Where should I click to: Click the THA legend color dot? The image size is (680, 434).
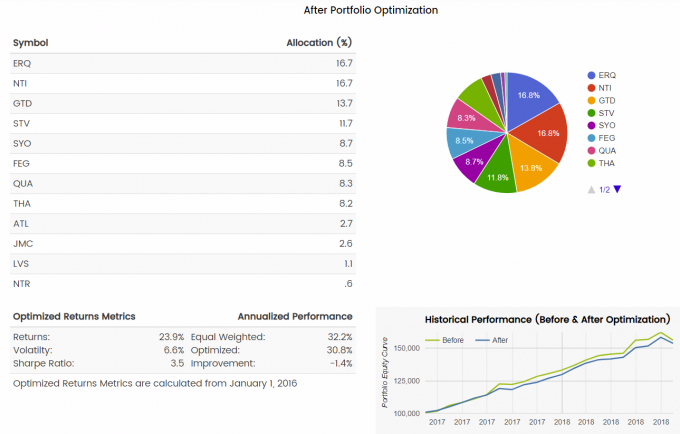(591, 163)
